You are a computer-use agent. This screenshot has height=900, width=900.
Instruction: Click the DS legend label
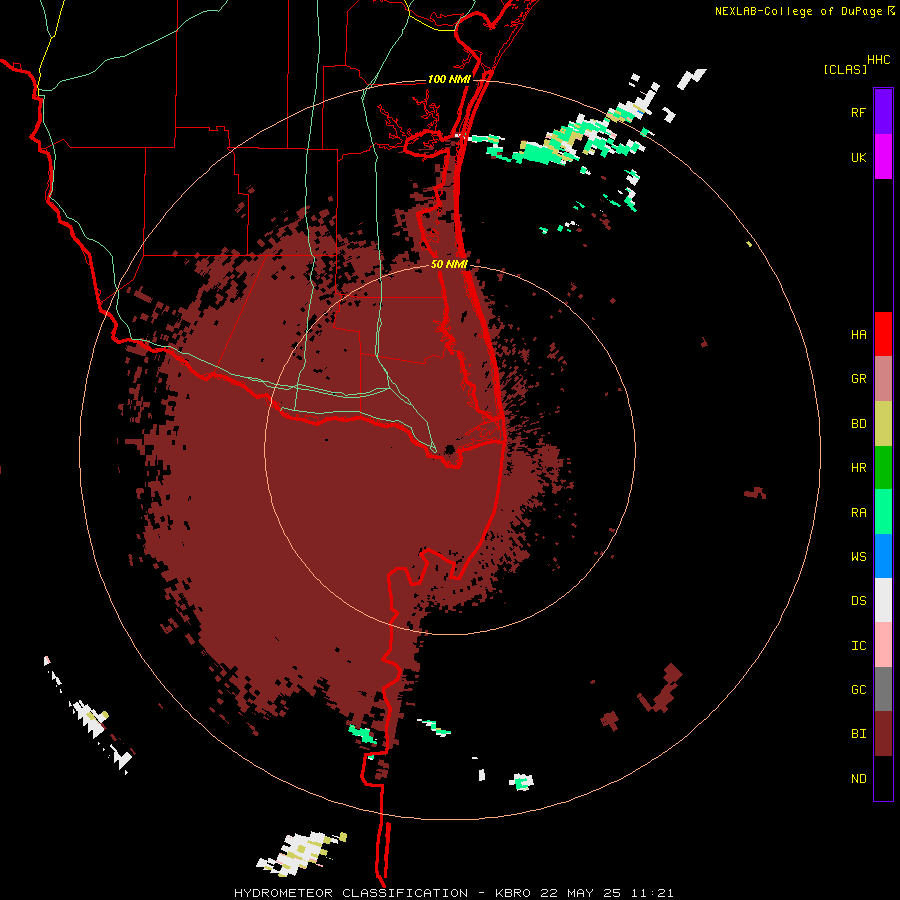tap(859, 601)
